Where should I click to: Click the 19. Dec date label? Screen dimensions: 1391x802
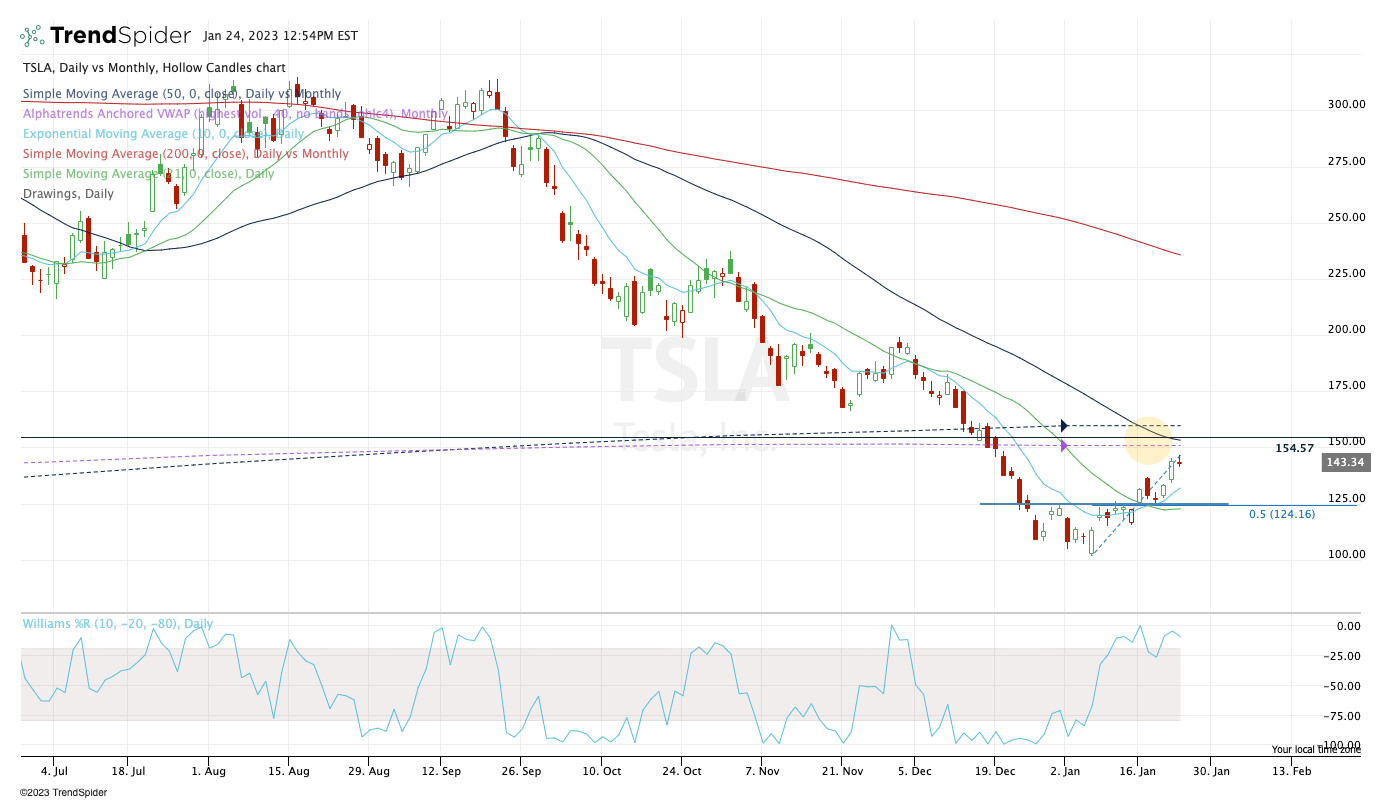click(x=994, y=771)
